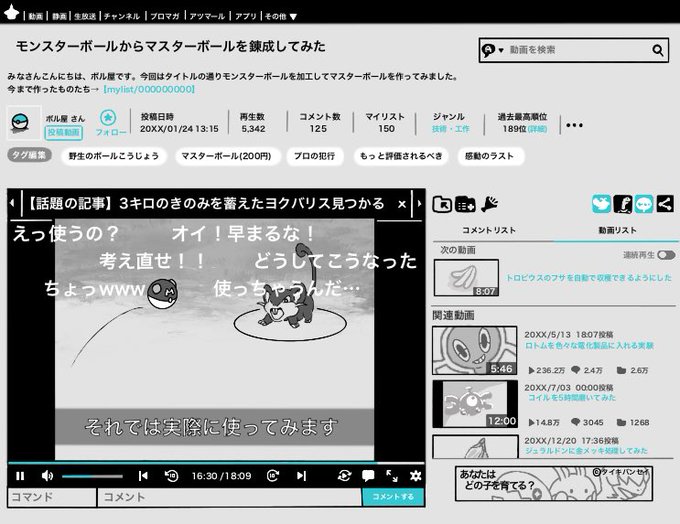Open the 12:00 Magnemite video thumbnail
Screen dimensions: 680x524
click(475, 404)
